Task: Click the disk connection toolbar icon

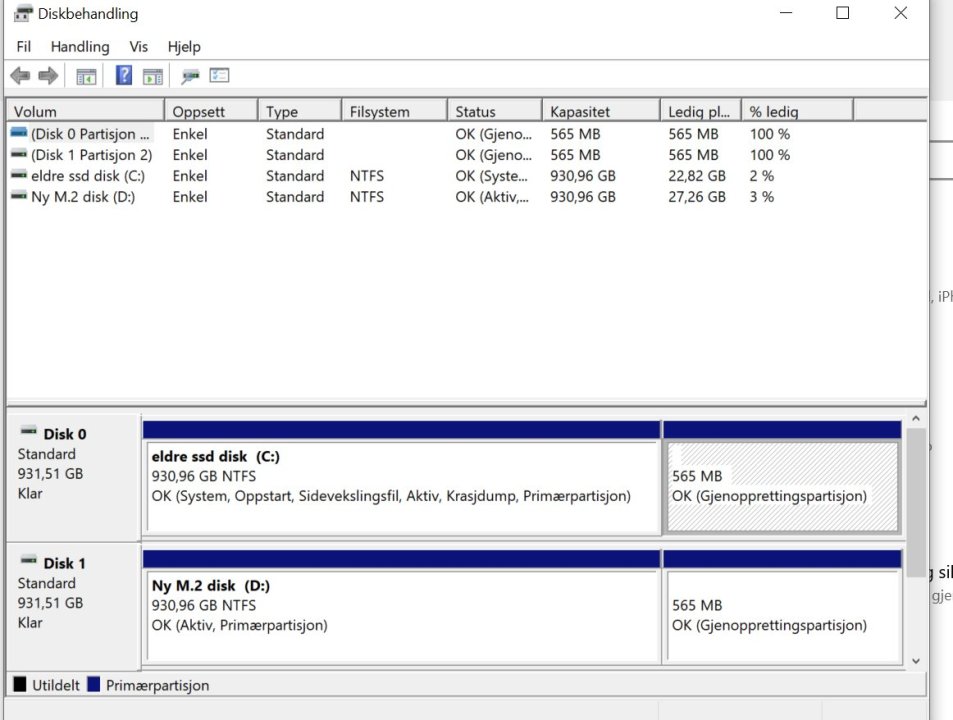Action: click(190, 76)
